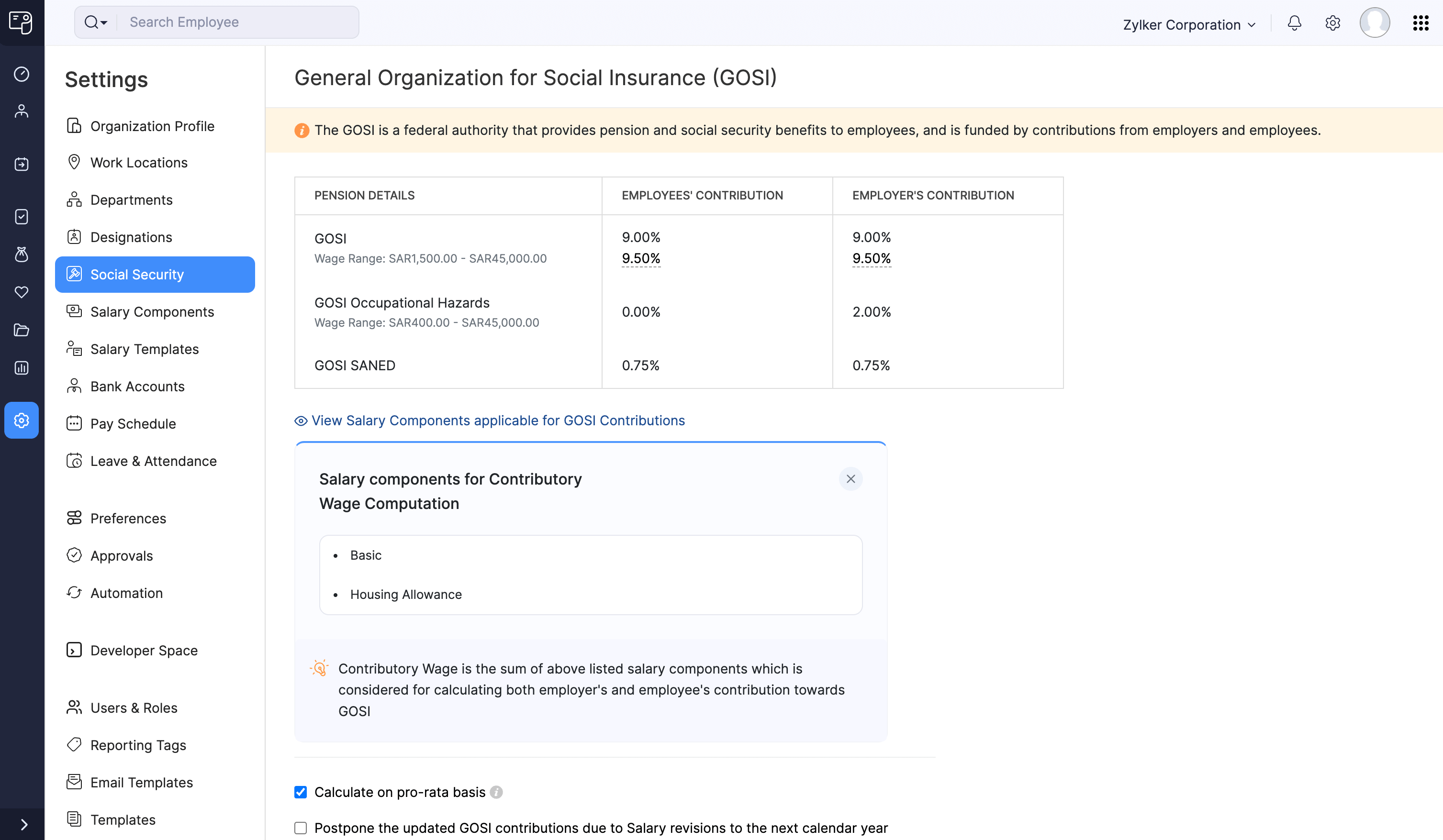Viewport: 1443px width, 840px height.
Task: Open the notifications bell in the top bar
Action: pos(1294,23)
